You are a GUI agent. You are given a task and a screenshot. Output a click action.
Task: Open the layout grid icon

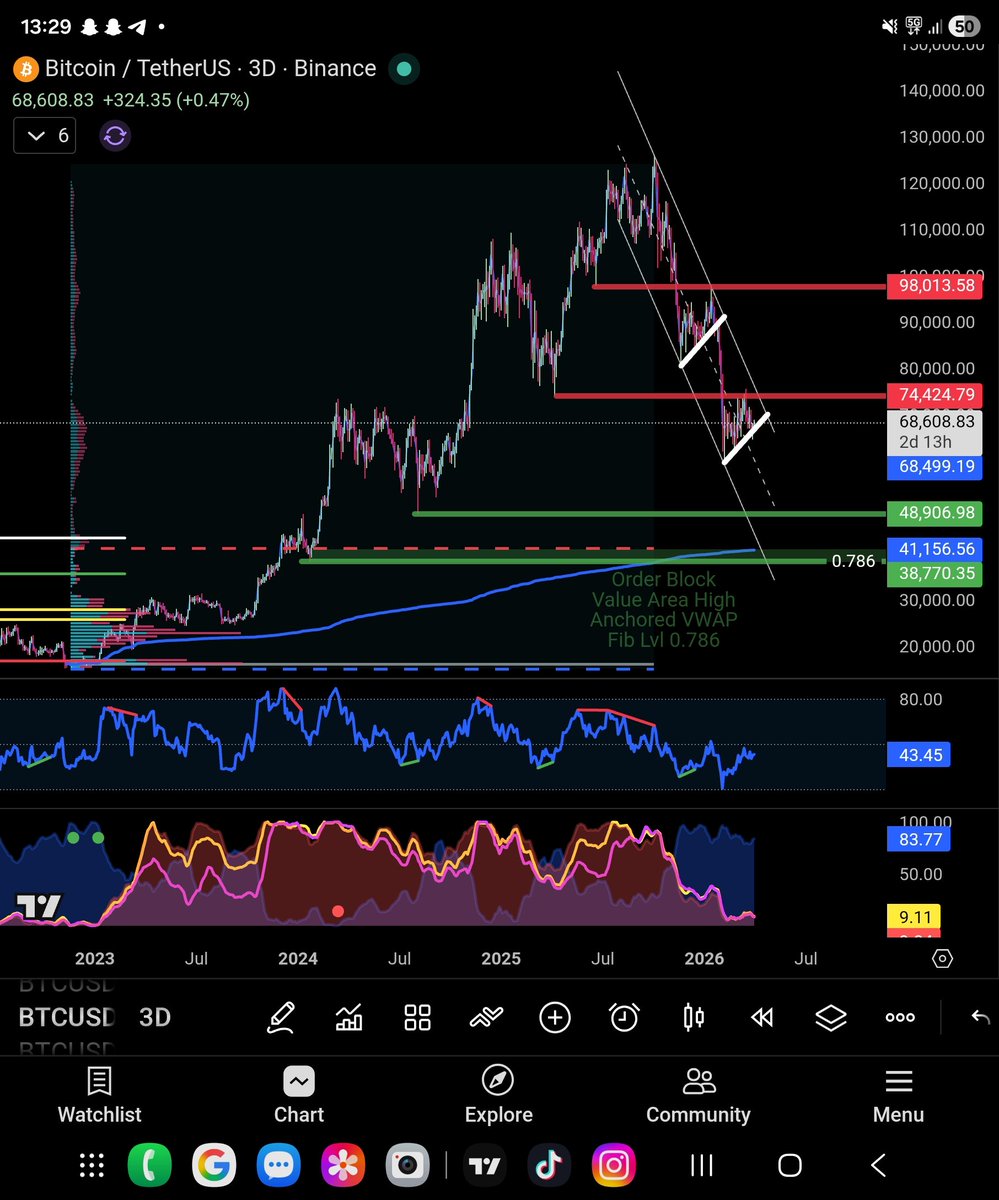pyautogui.click(x=417, y=1018)
